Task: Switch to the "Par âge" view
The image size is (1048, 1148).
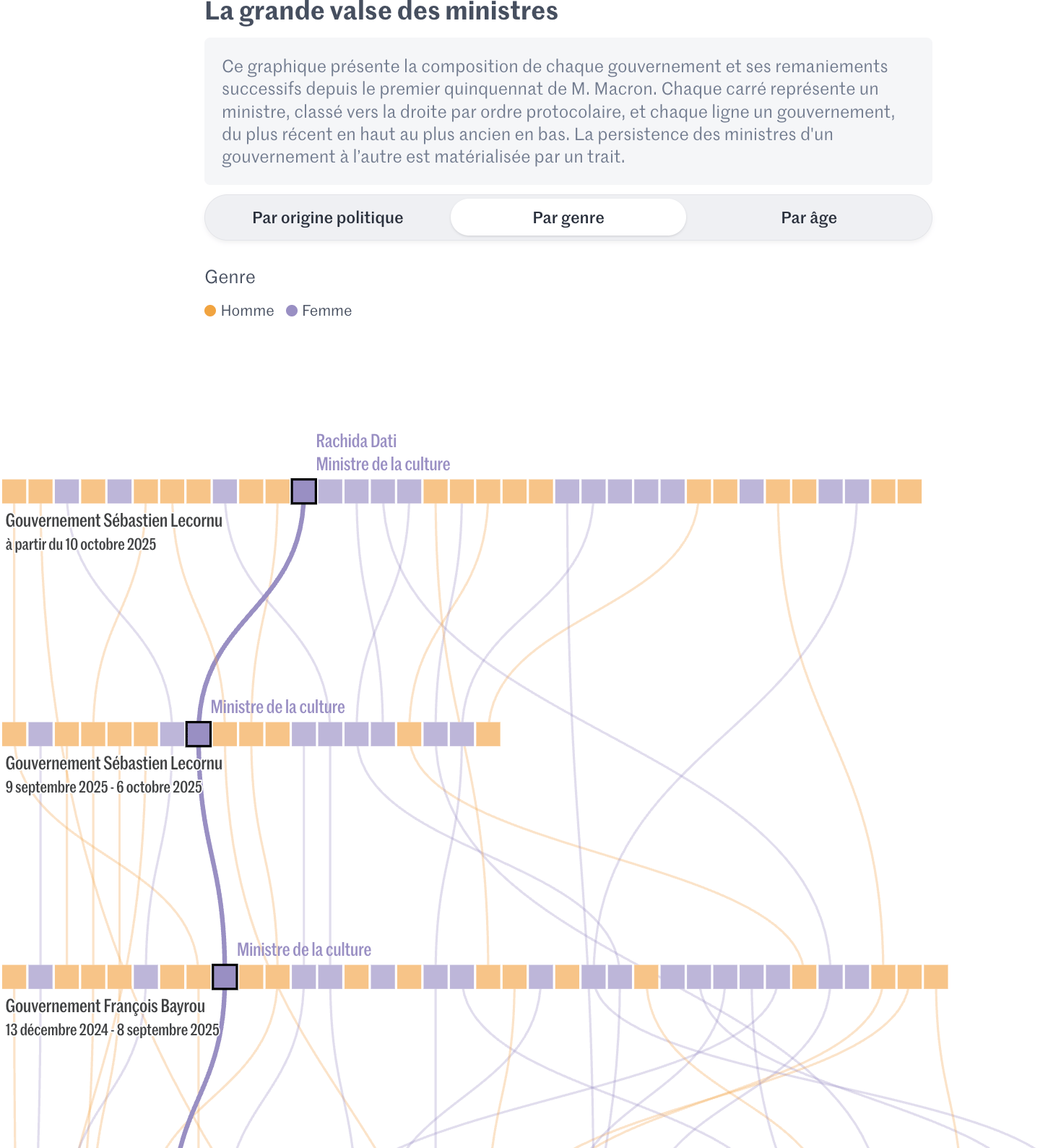Action: [x=808, y=217]
